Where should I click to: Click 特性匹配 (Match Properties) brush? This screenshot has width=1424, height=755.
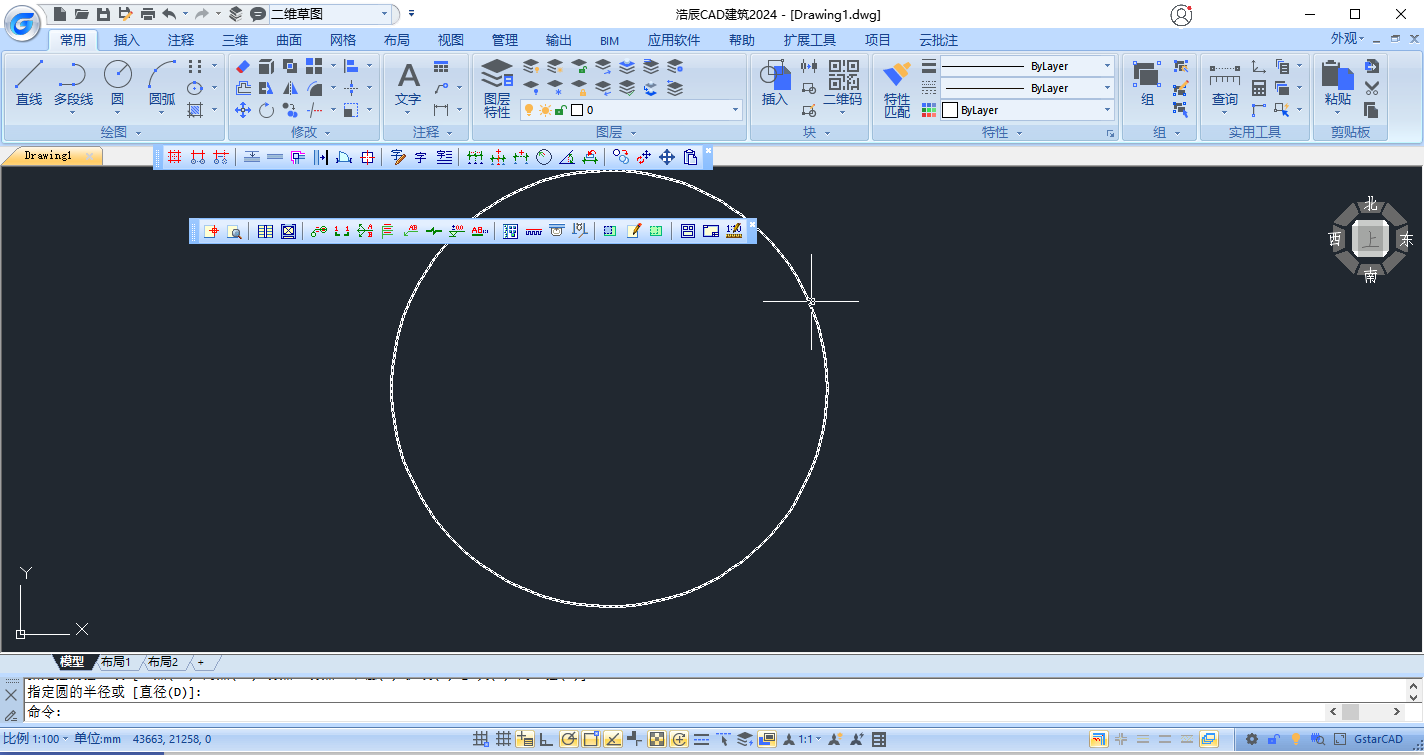(x=897, y=88)
